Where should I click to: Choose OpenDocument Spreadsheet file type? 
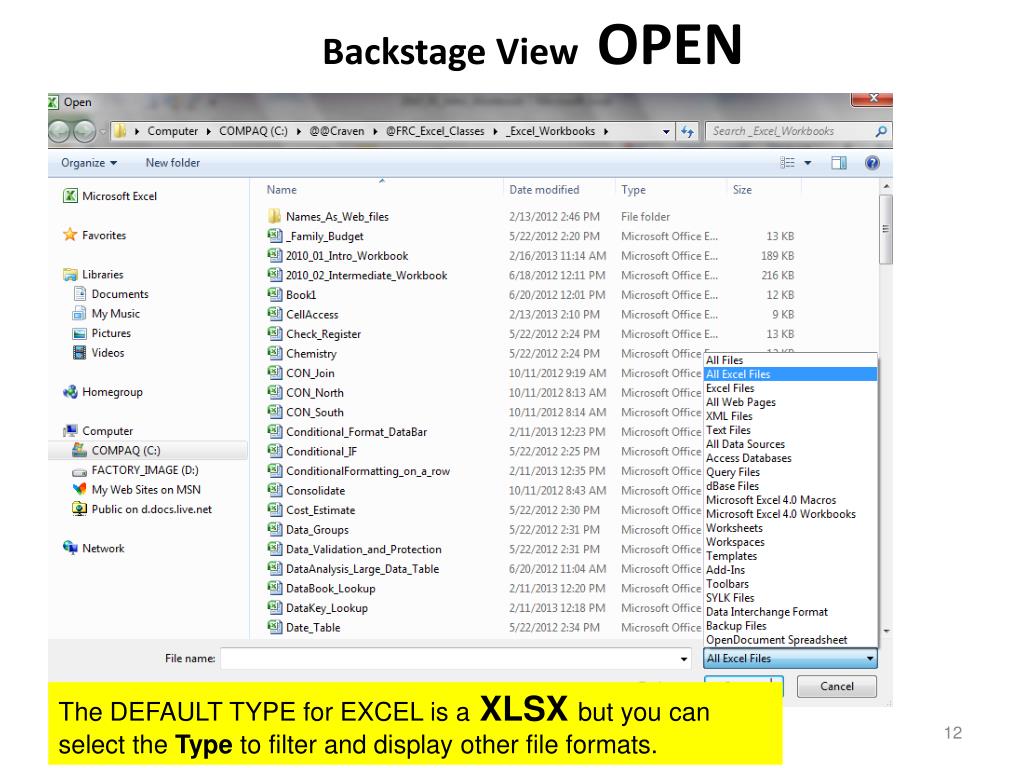tap(790, 640)
